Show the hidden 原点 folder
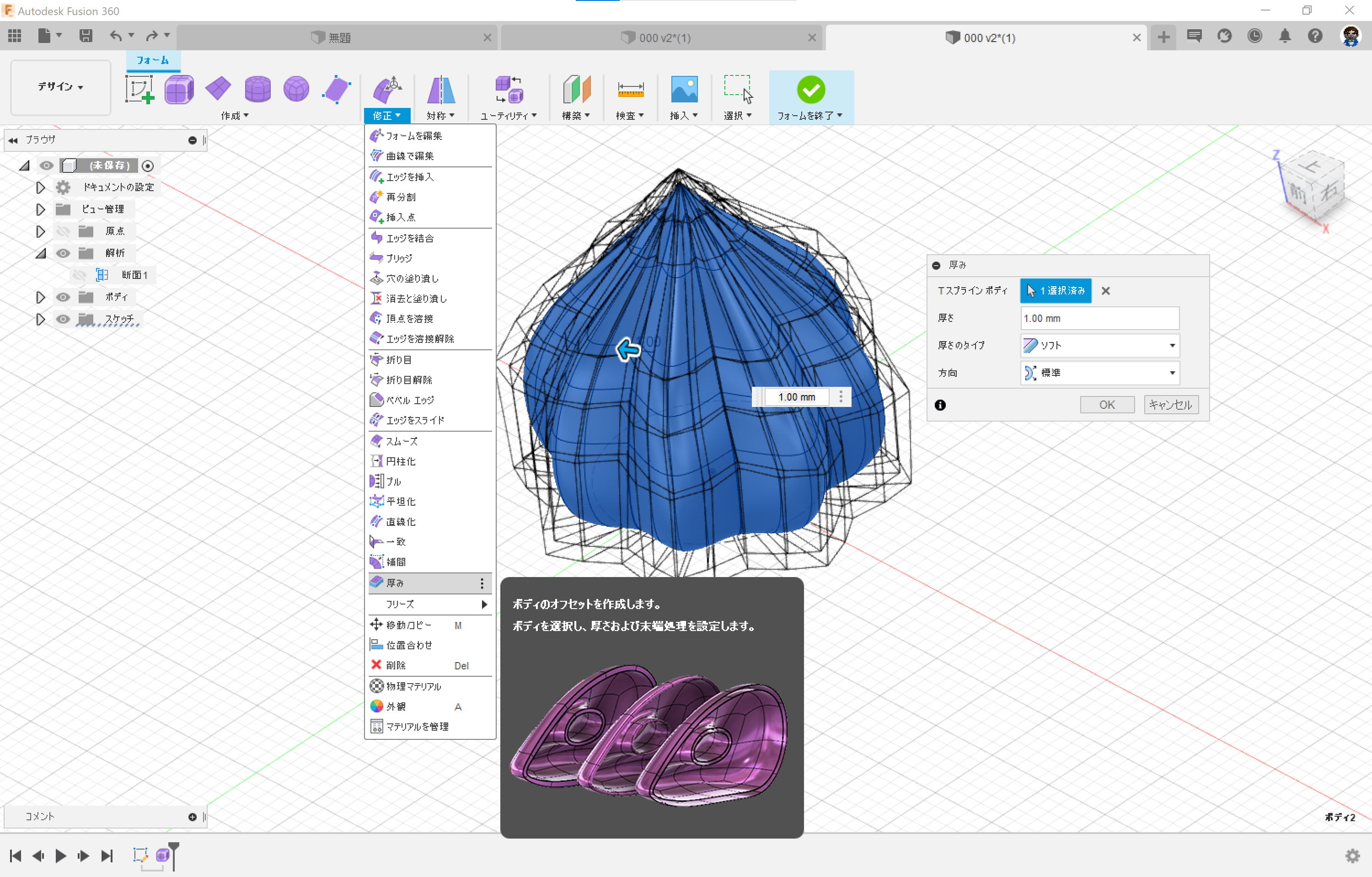The image size is (1372, 877). click(x=63, y=231)
